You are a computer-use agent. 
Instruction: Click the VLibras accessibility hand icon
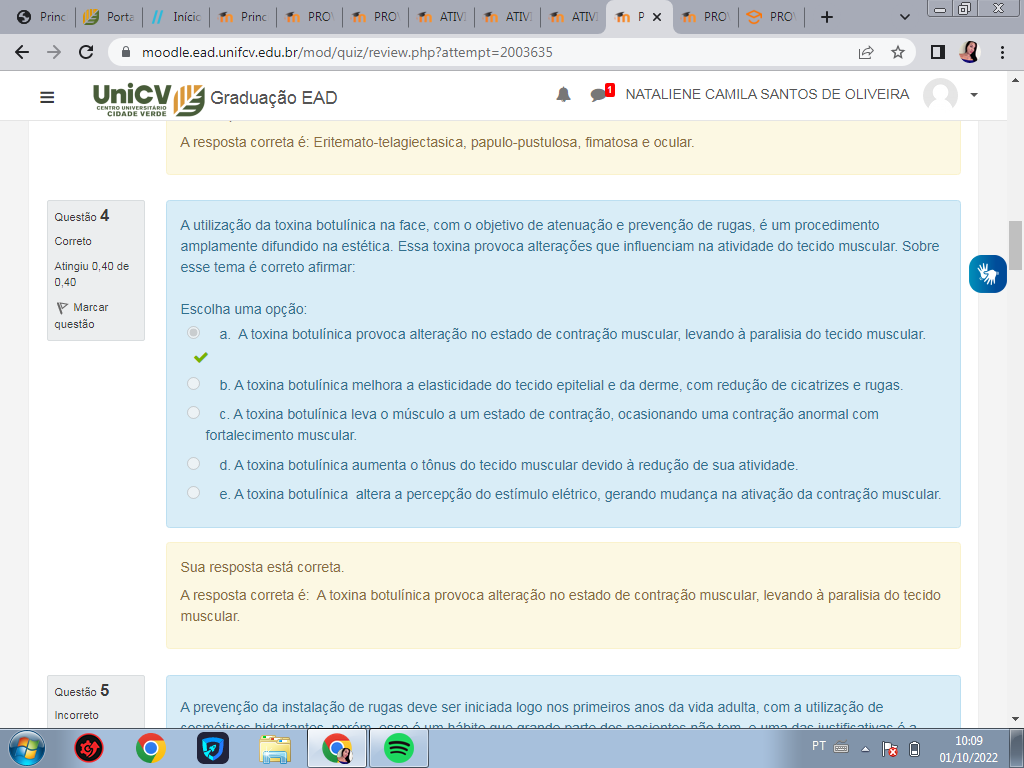(987, 273)
